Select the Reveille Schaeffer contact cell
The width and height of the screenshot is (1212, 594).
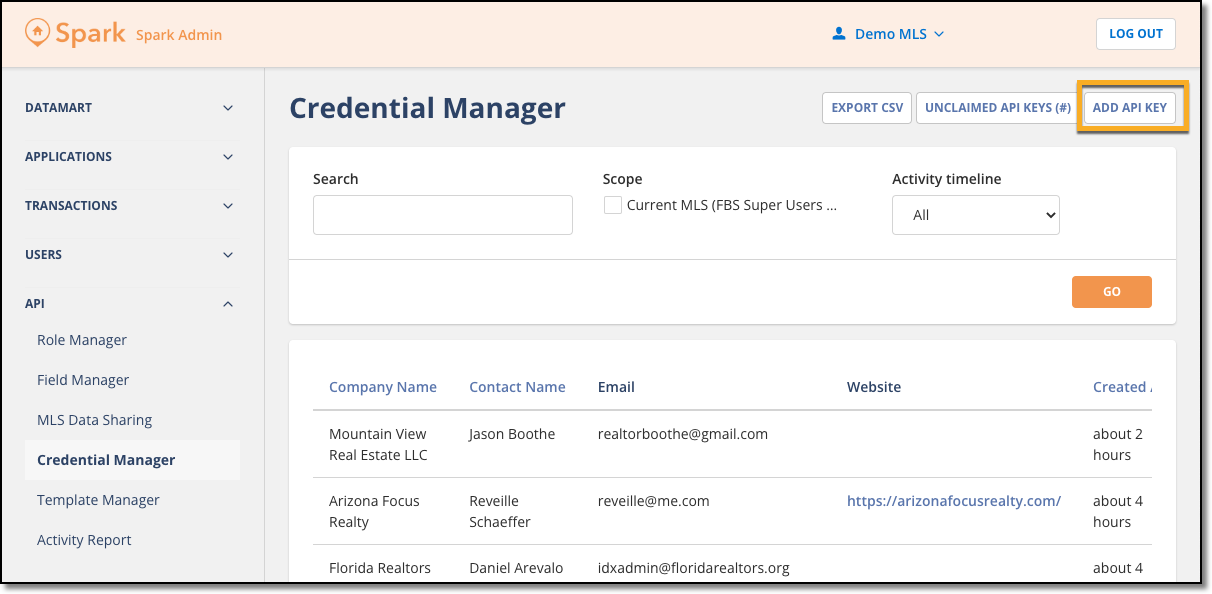click(x=500, y=511)
